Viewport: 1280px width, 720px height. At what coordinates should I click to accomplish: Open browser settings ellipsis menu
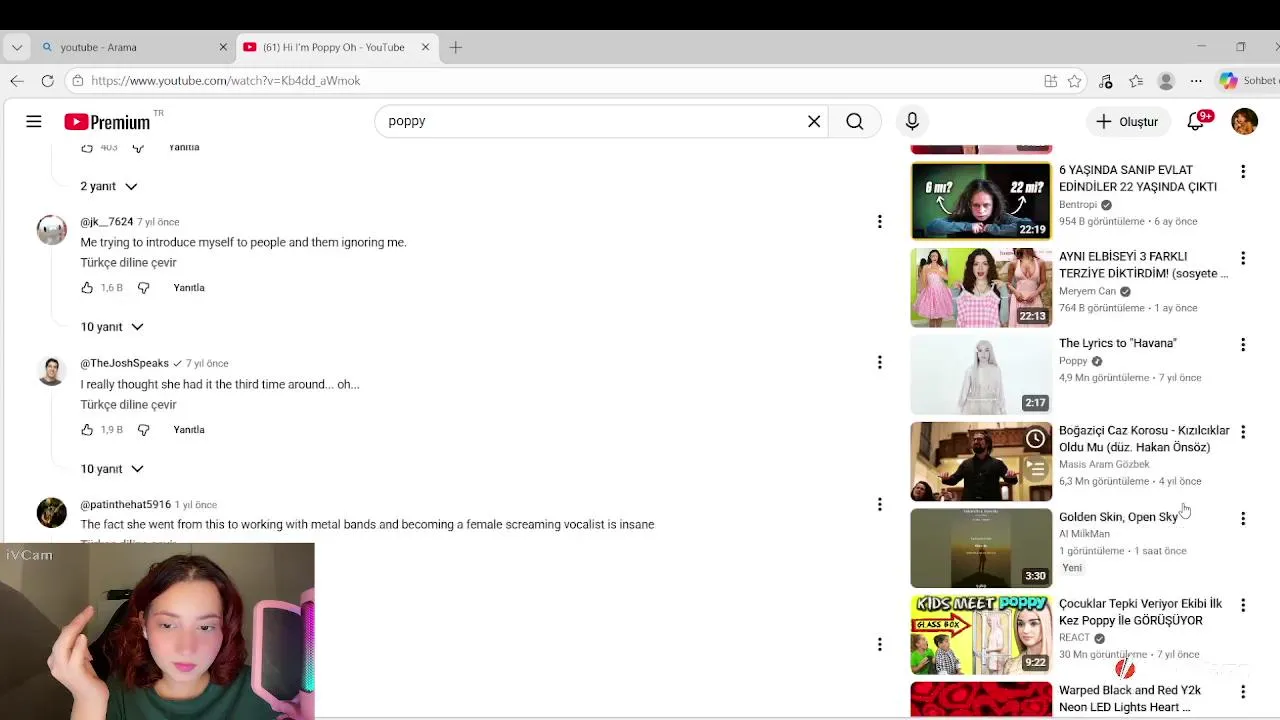1196,81
